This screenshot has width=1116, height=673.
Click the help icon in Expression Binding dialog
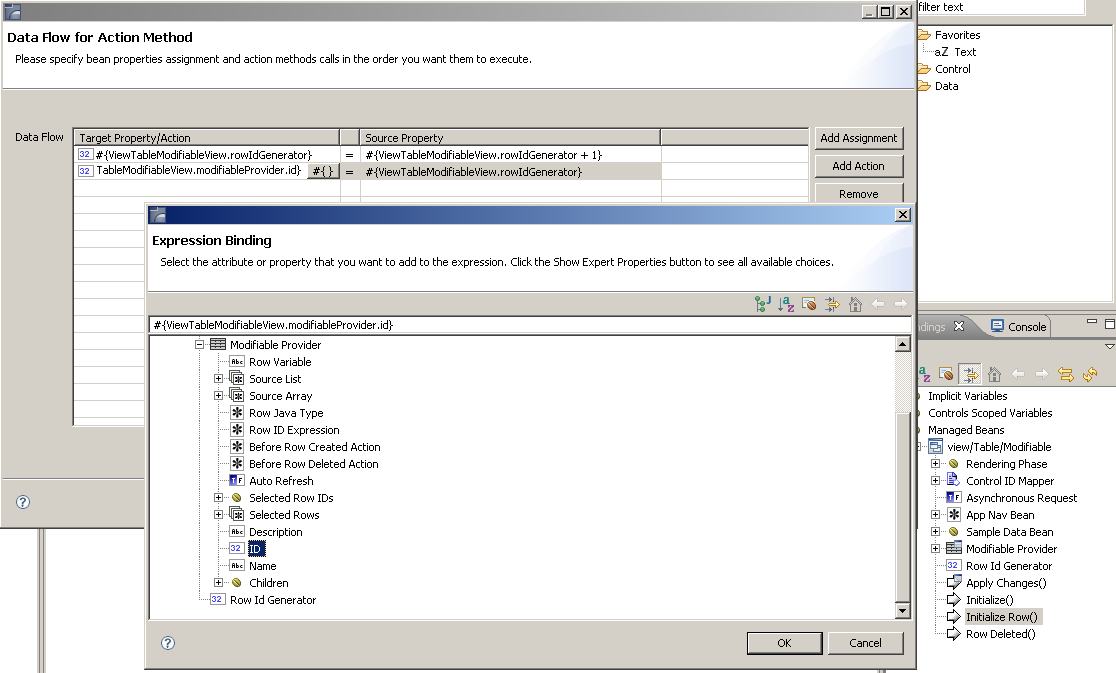click(167, 643)
